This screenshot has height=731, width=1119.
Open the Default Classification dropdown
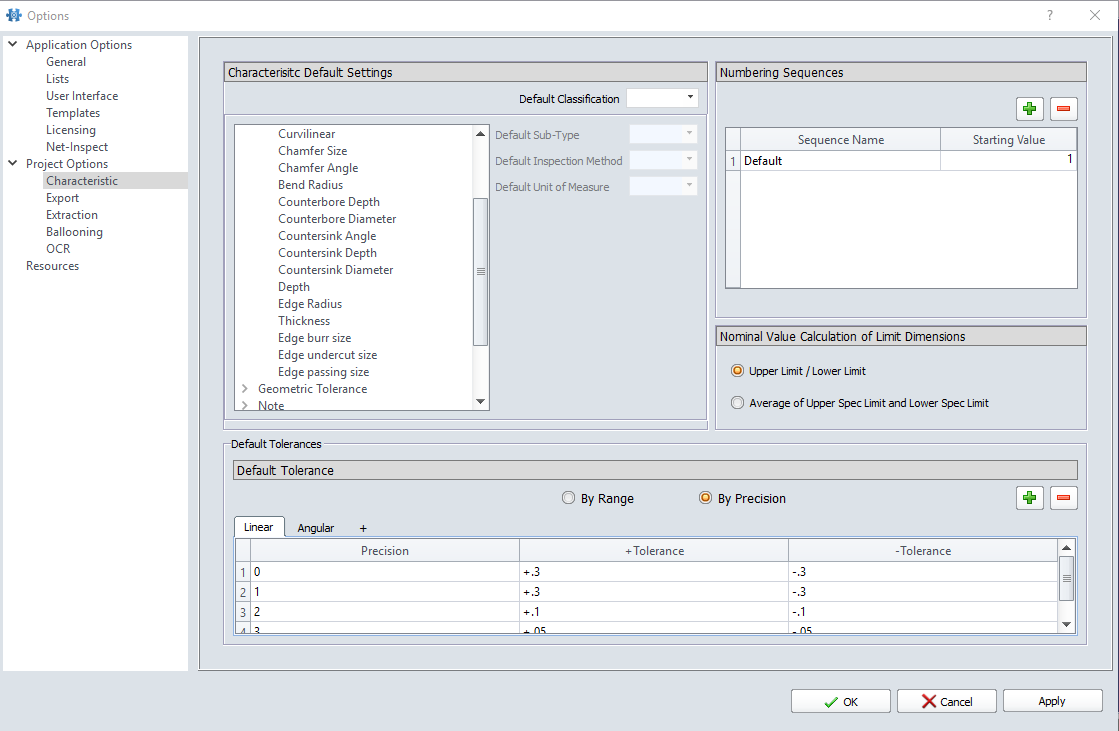coord(688,97)
